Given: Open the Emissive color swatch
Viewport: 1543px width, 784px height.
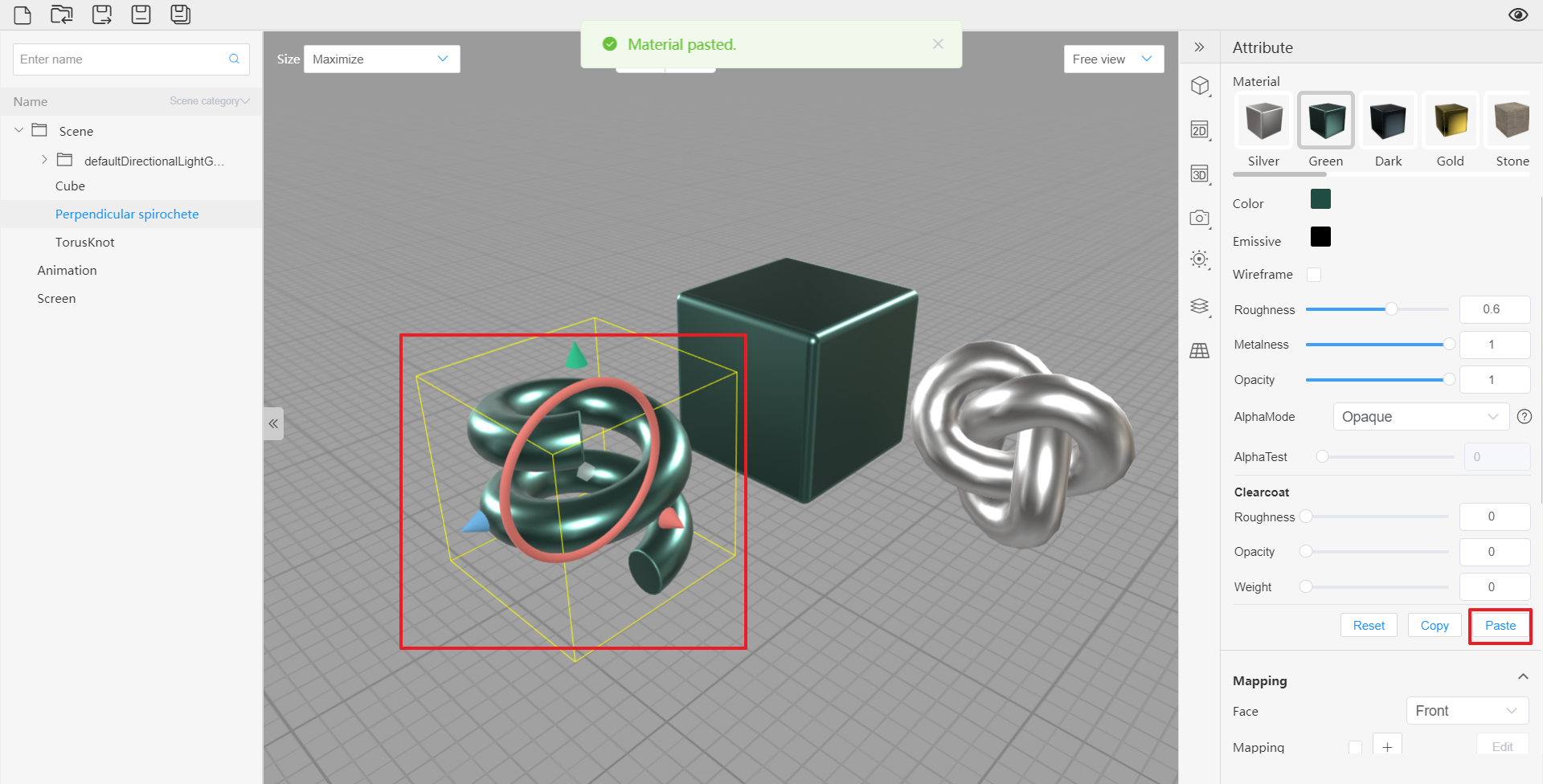Looking at the screenshot, I should [1320, 236].
